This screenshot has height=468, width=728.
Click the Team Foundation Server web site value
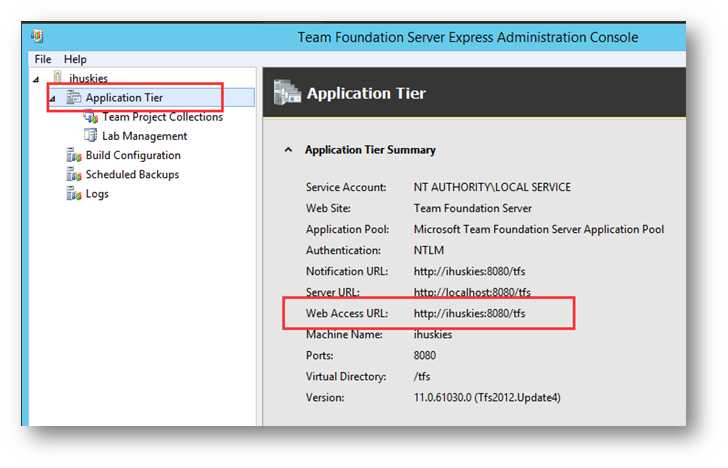[473, 208]
